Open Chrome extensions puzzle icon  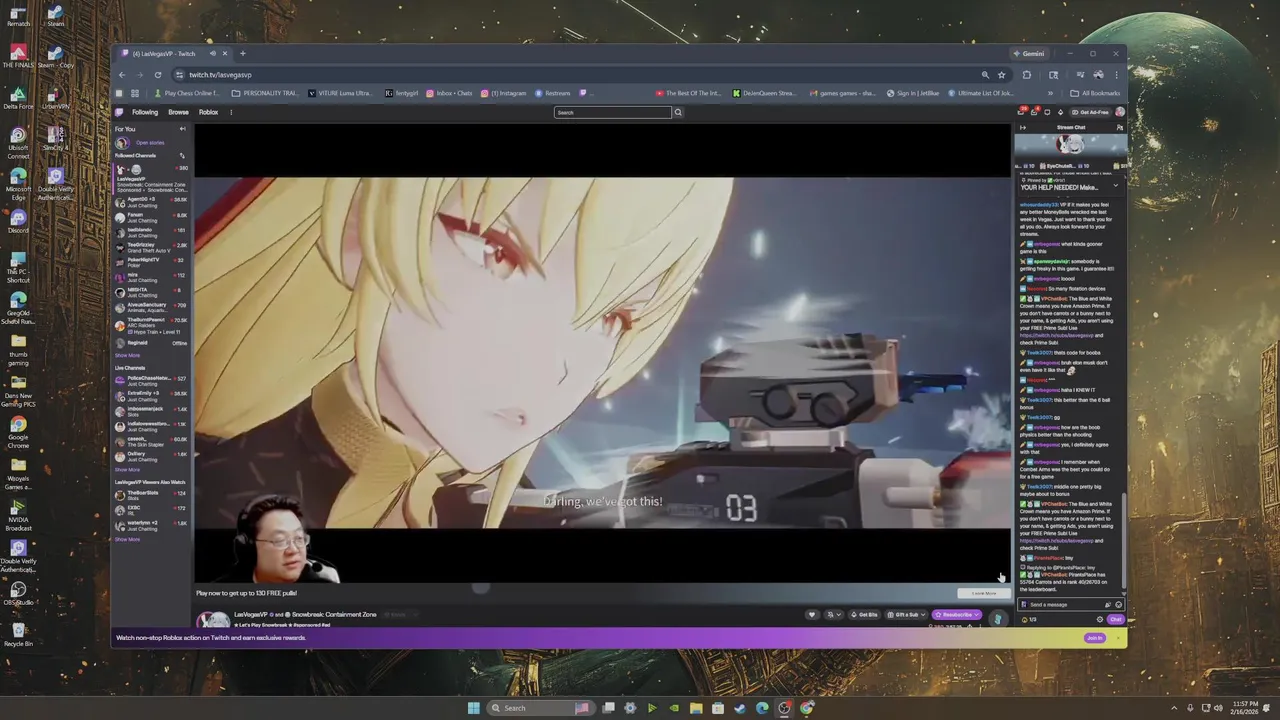click(1026, 75)
